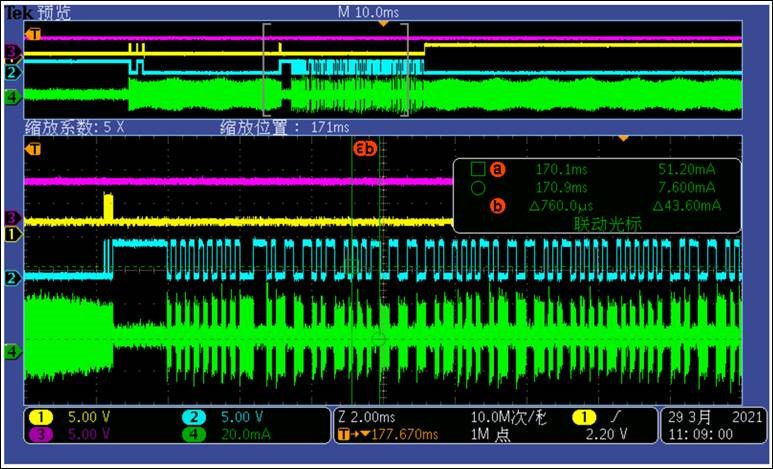
Task: Click the 预览 preview status label
Action: 54,13
